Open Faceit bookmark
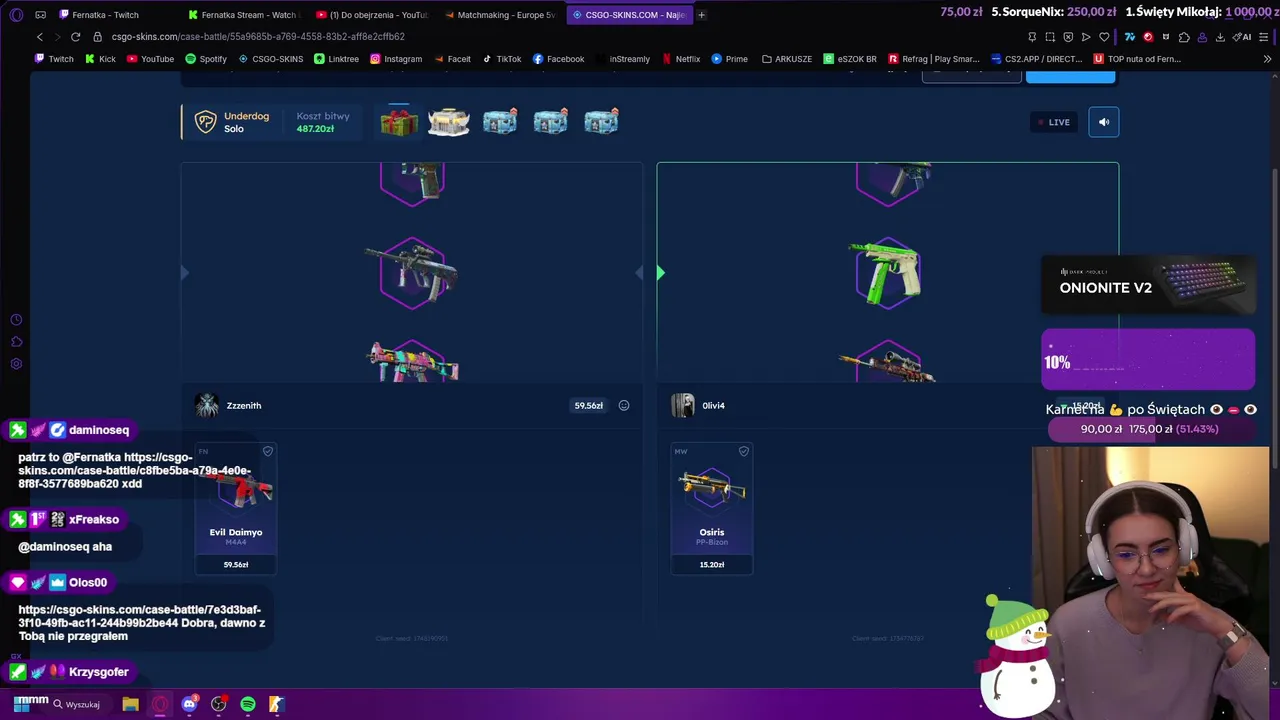Image resolution: width=1280 pixels, height=720 pixels. 452,59
